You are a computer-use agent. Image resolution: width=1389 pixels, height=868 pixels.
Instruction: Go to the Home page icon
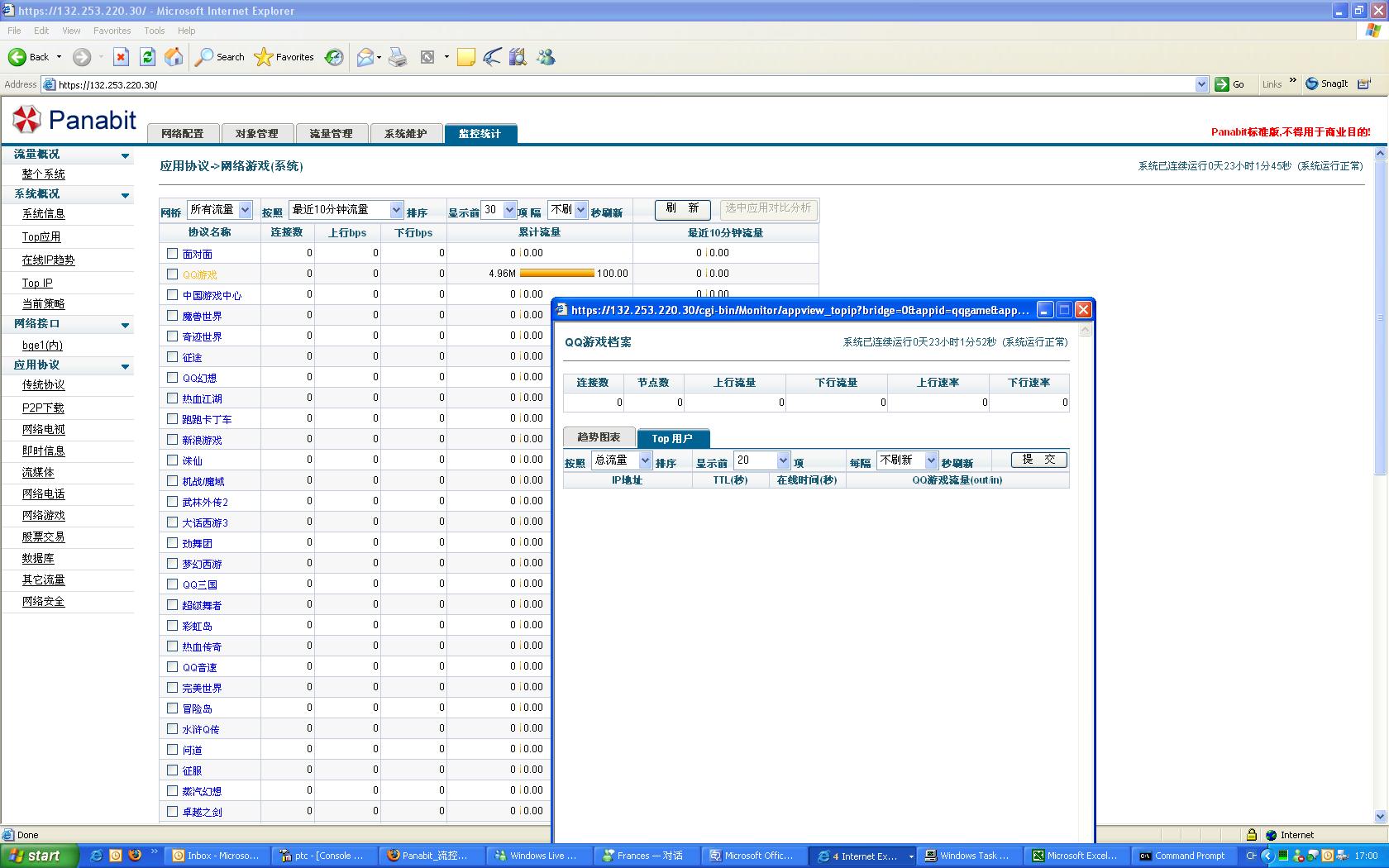pyautogui.click(x=174, y=57)
